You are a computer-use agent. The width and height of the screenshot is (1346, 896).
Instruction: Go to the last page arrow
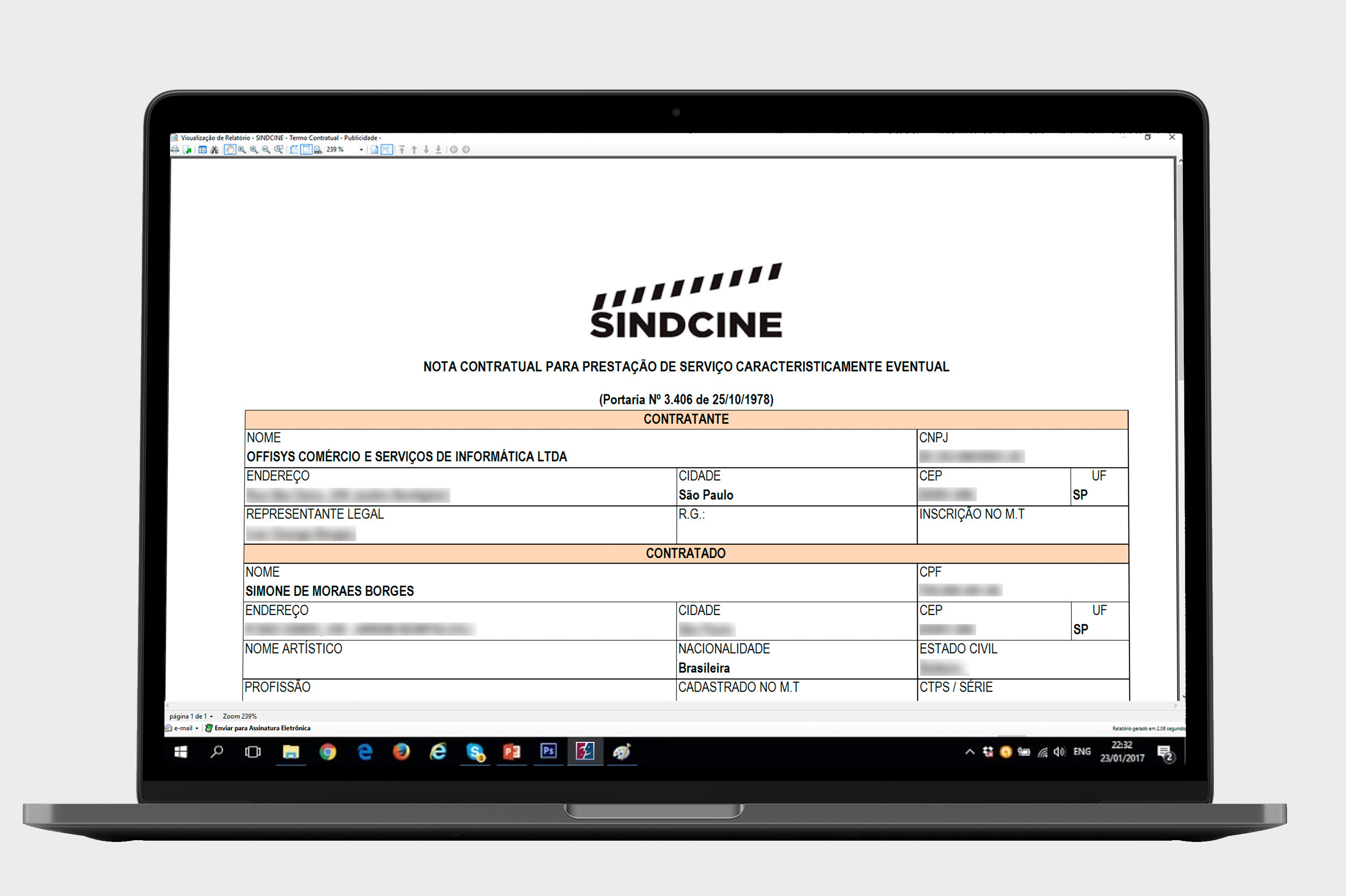[438, 150]
